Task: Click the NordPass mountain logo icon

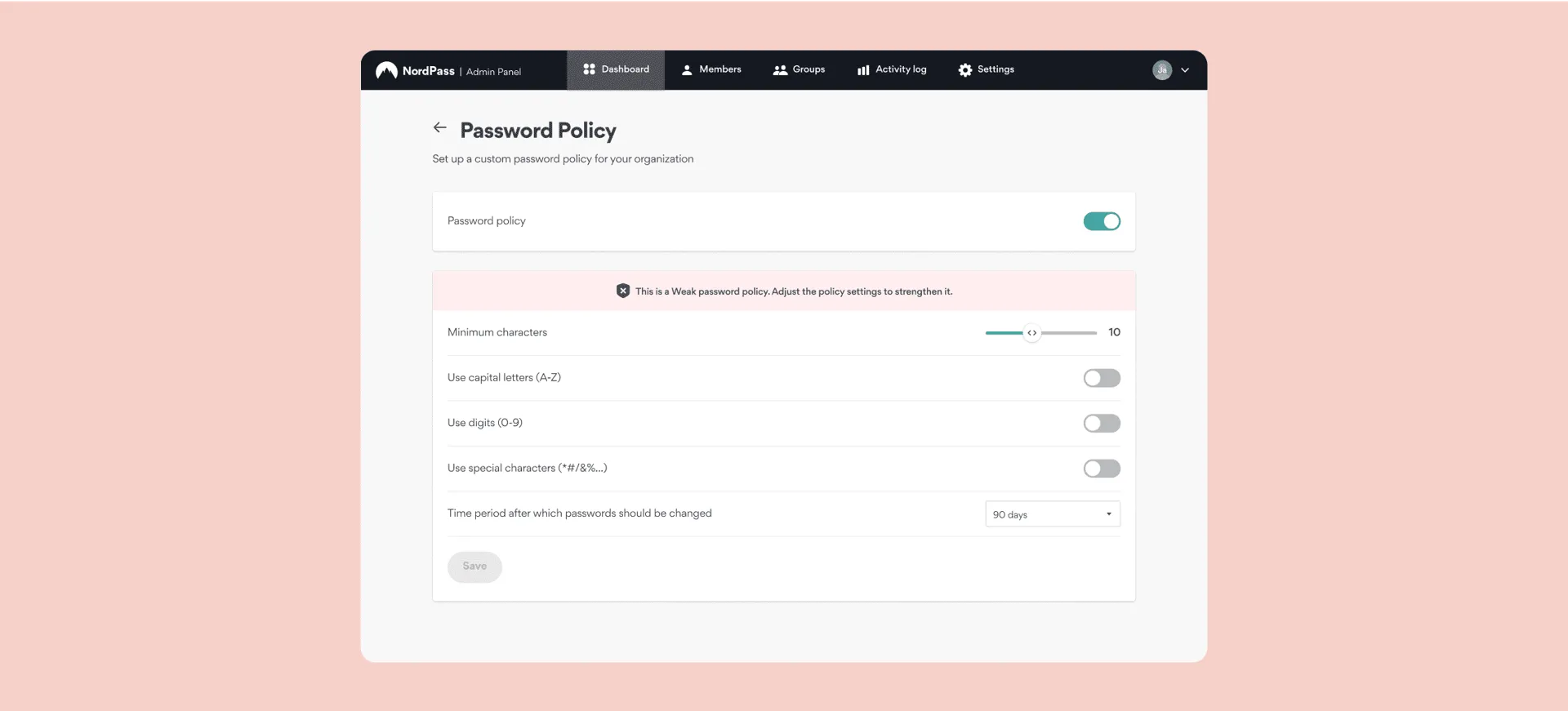Action: click(386, 70)
